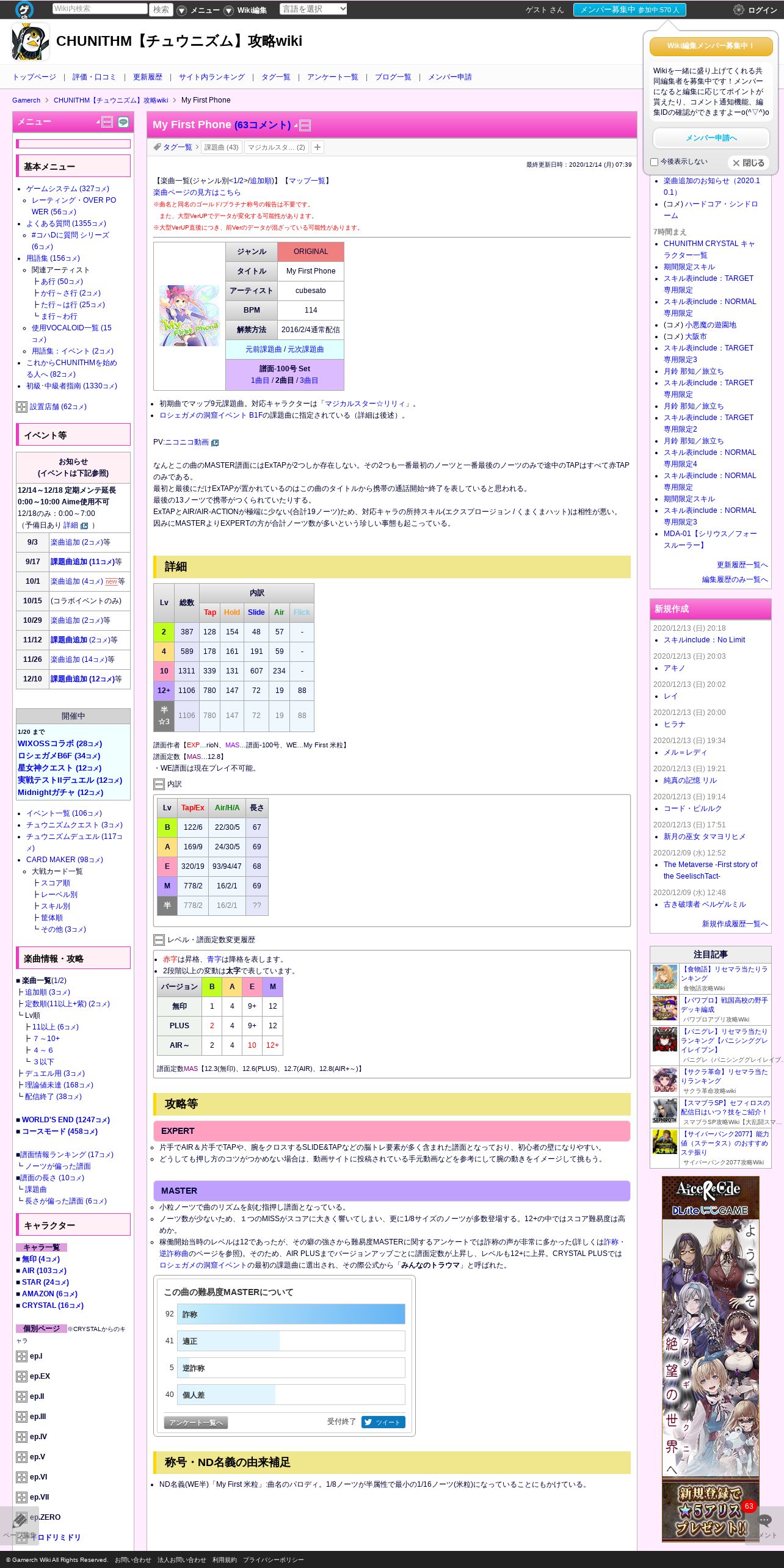Open the Wiki編集 dropdown in top bar
This screenshot has height=1568, width=784.
(x=245, y=10)
